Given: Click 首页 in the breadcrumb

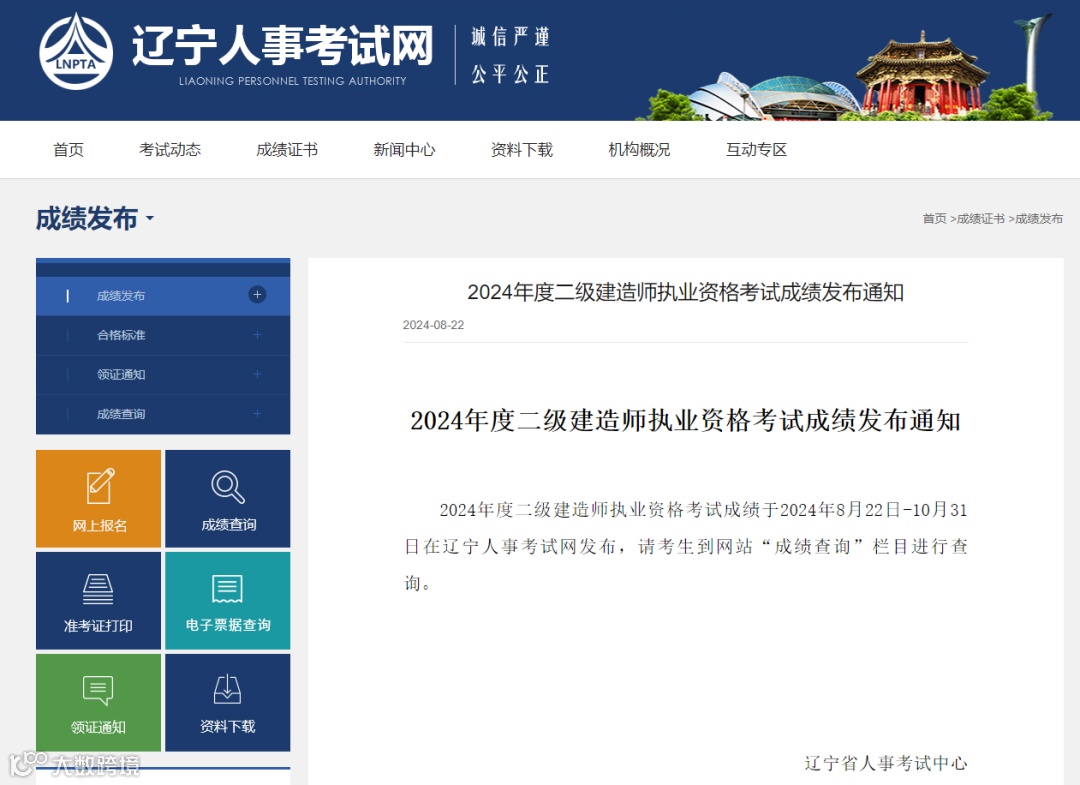Looking at the screenshot, I should 934,218.
